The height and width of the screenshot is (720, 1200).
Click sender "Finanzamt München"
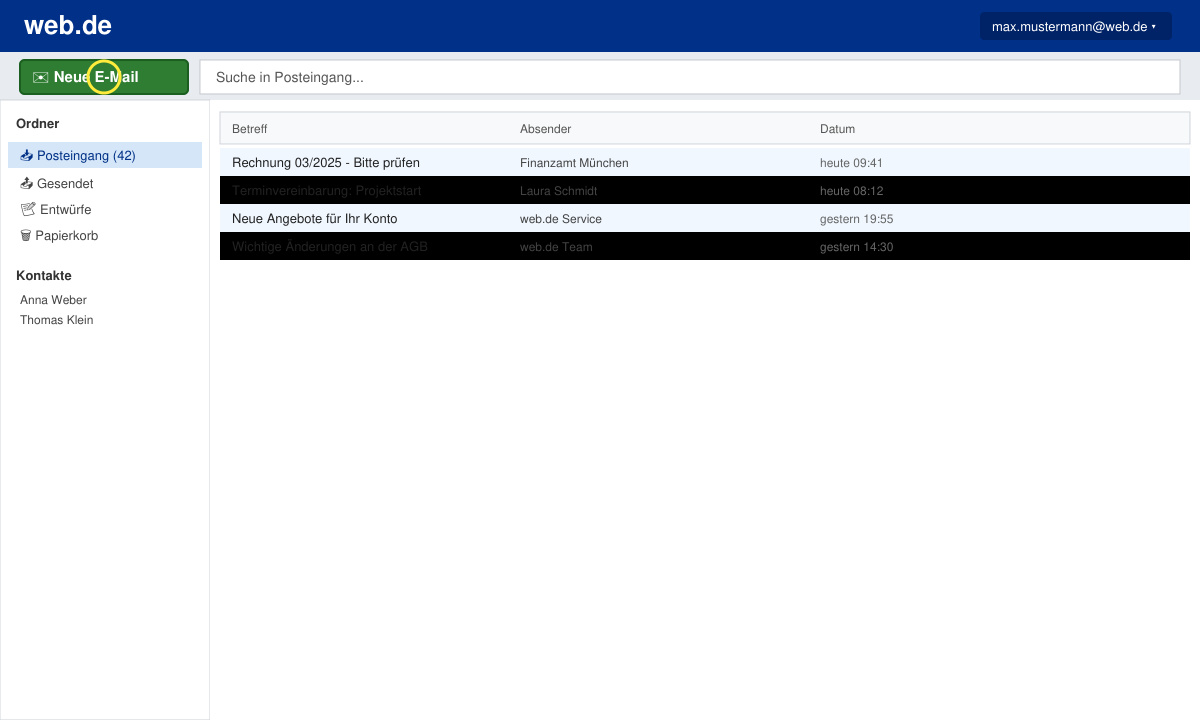[x=574, y=162]
